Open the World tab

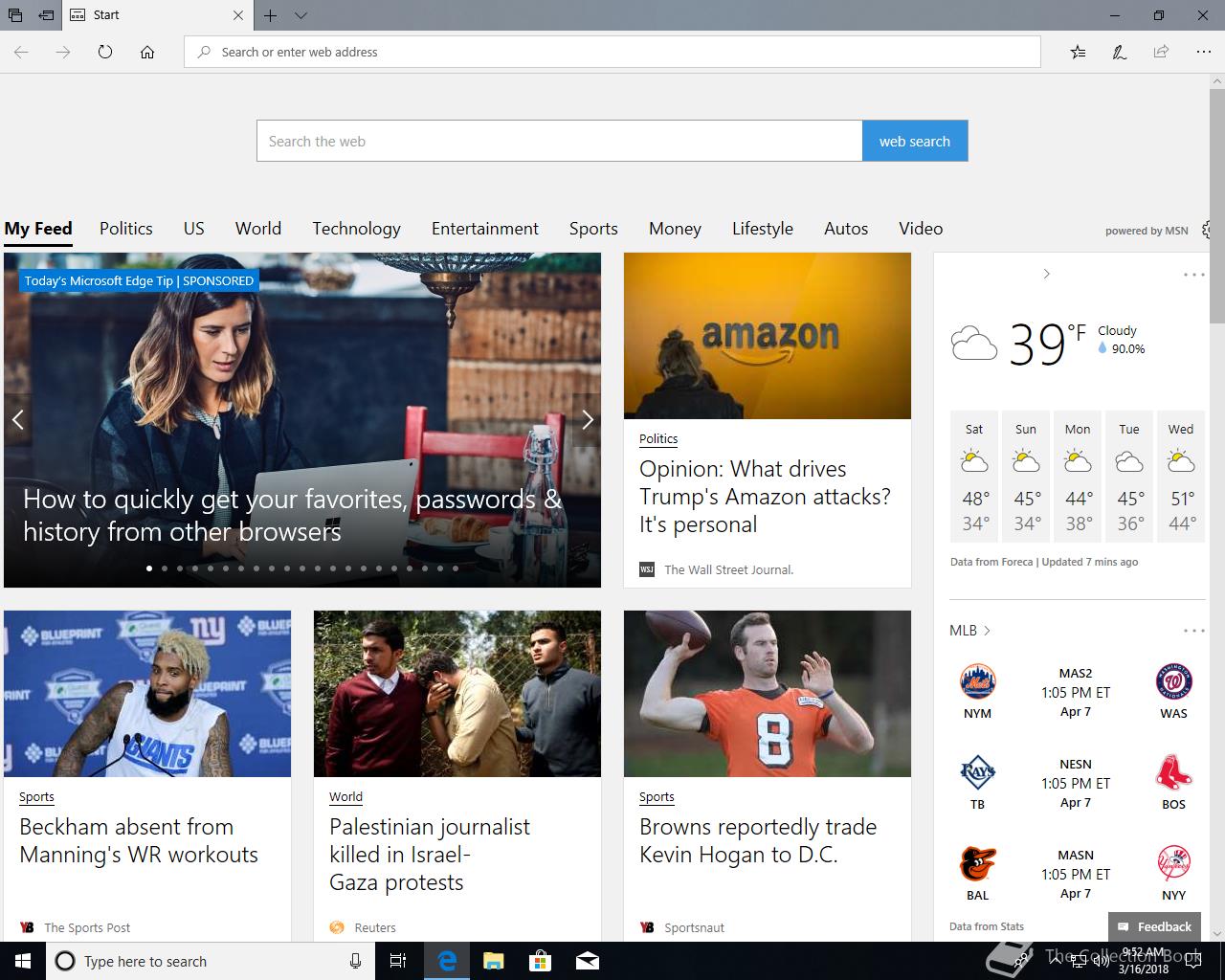[258, 228]
